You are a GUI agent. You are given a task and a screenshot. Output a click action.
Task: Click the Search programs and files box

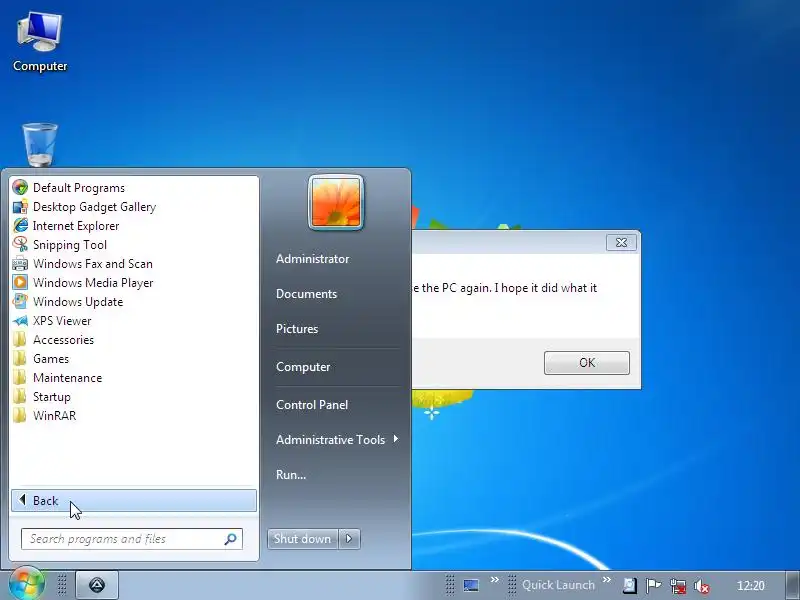click(x=132, y=539)
